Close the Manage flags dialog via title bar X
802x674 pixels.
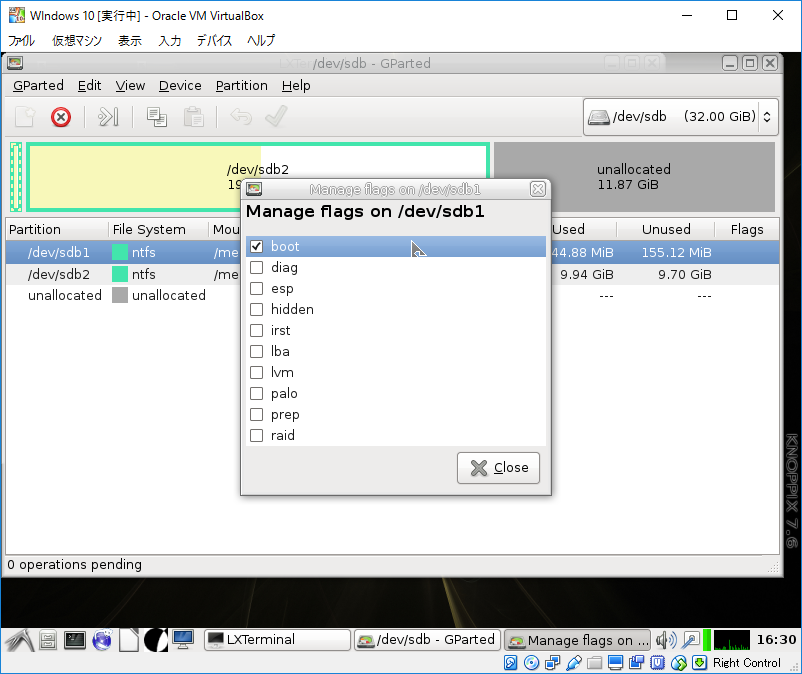(538, 189)
